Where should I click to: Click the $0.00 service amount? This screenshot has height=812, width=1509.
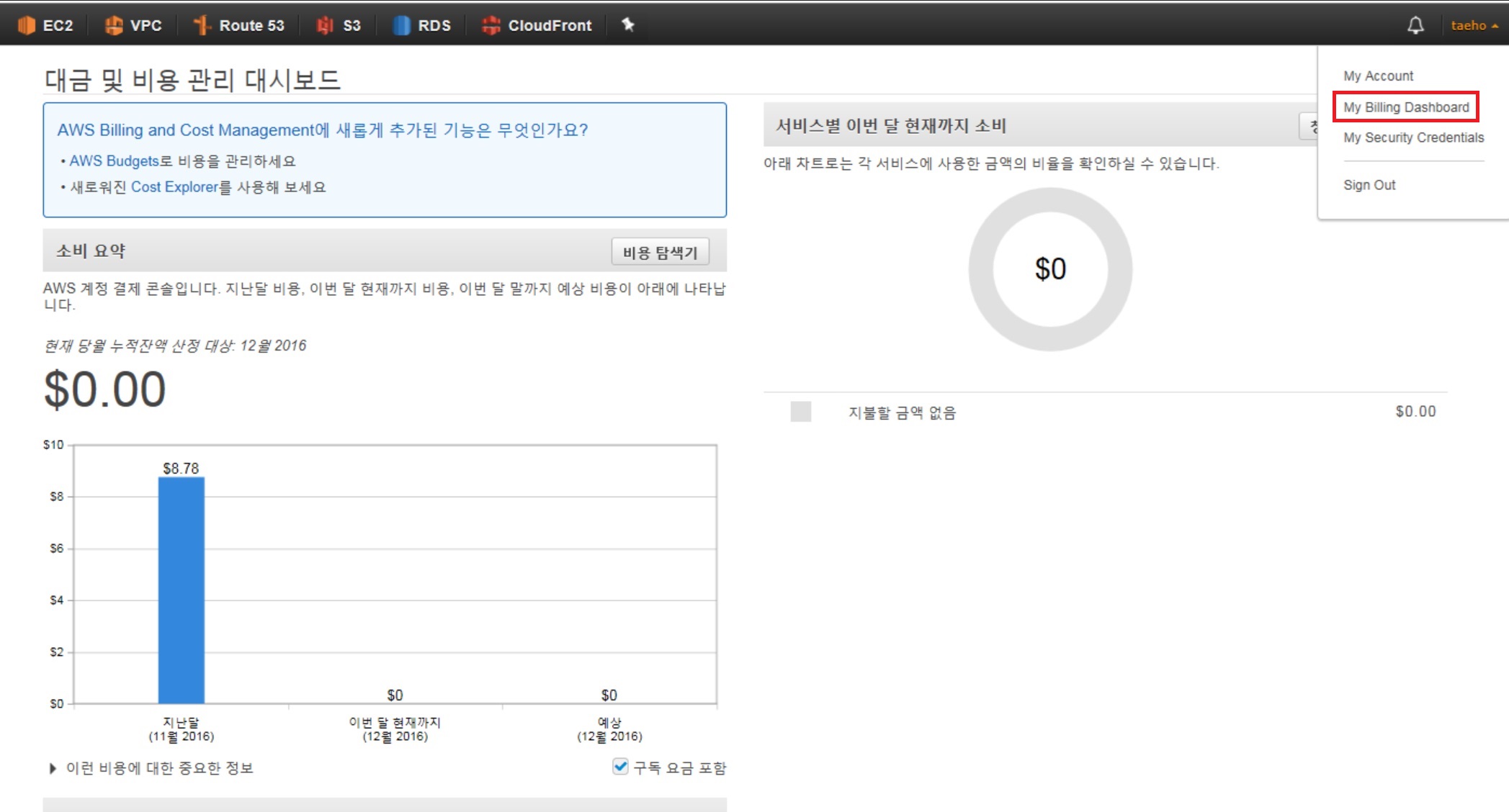[x=1415, y=411]
